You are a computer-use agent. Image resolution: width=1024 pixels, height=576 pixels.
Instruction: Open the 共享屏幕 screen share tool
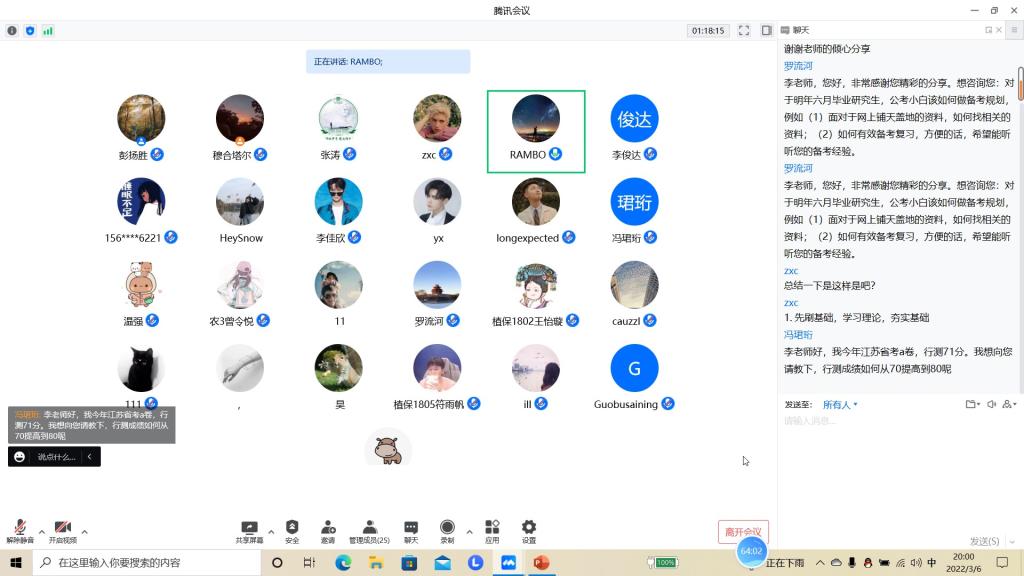pyautogui.click(x=250, y=531)
